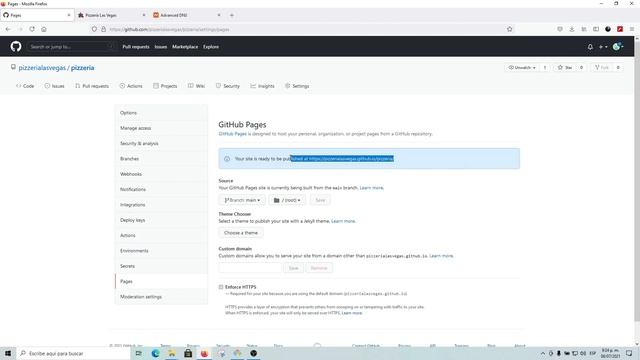Image resolution: width=640 pixels, height=360 pixels.
Task: Close the Pages browser tab
Action: pyautogui.click(x=69, y=15)
